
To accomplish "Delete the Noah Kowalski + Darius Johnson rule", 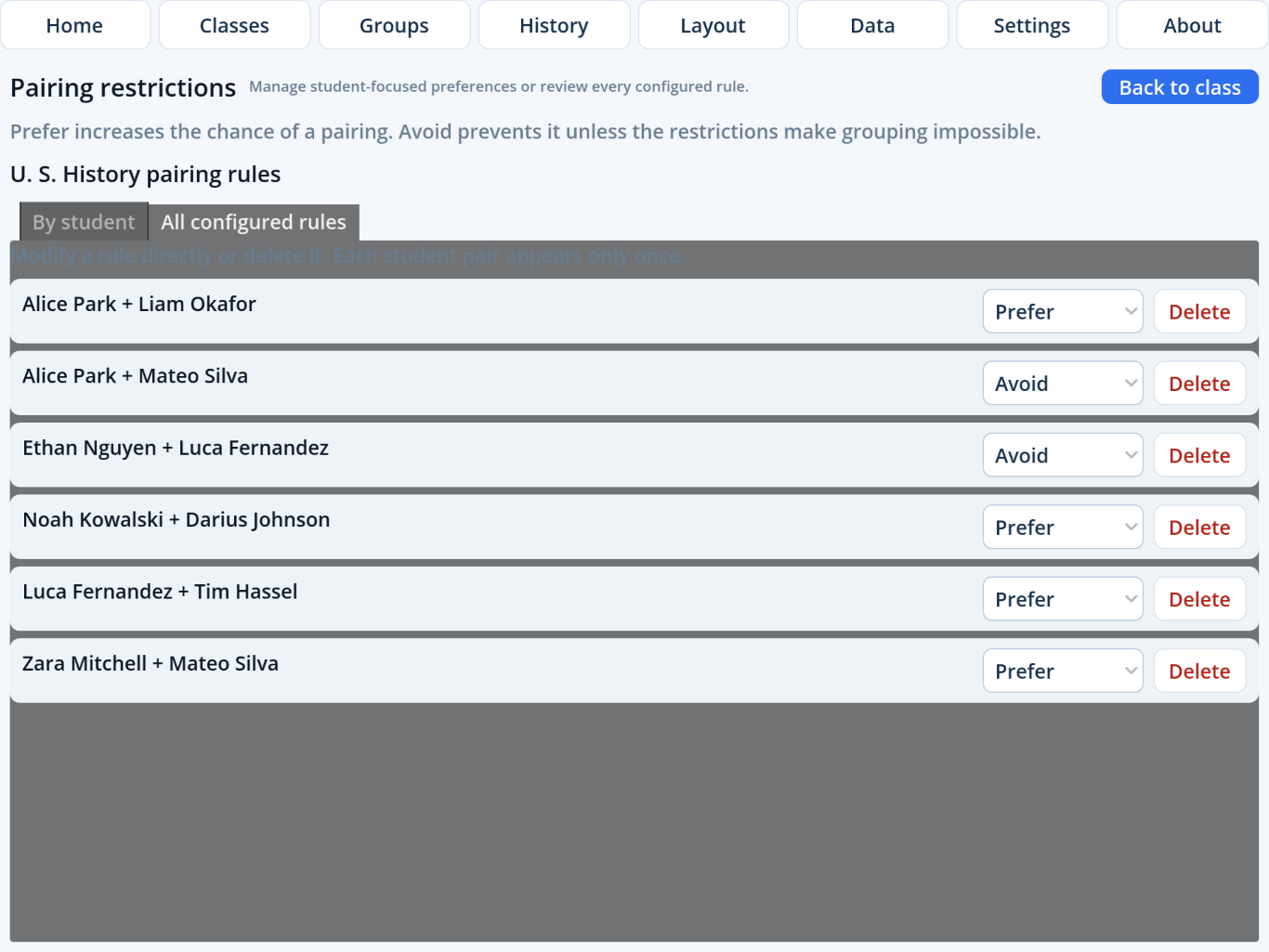I will pyautogui.click(x=1199, y=527).
